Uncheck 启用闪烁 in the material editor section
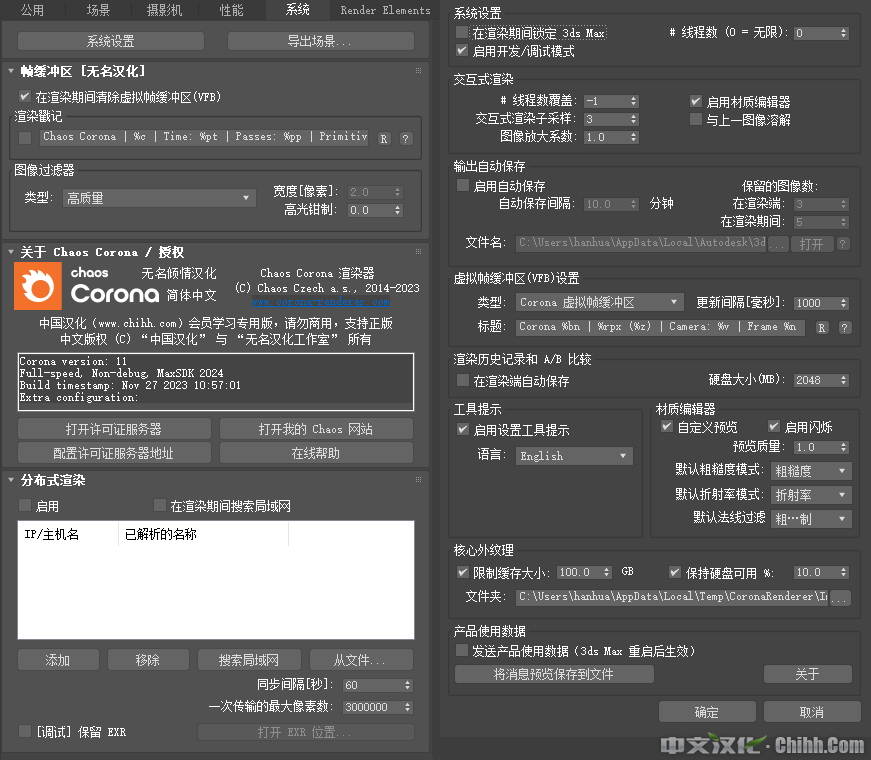The width and height of the screenshot is (871, 760). click(774, 427)
